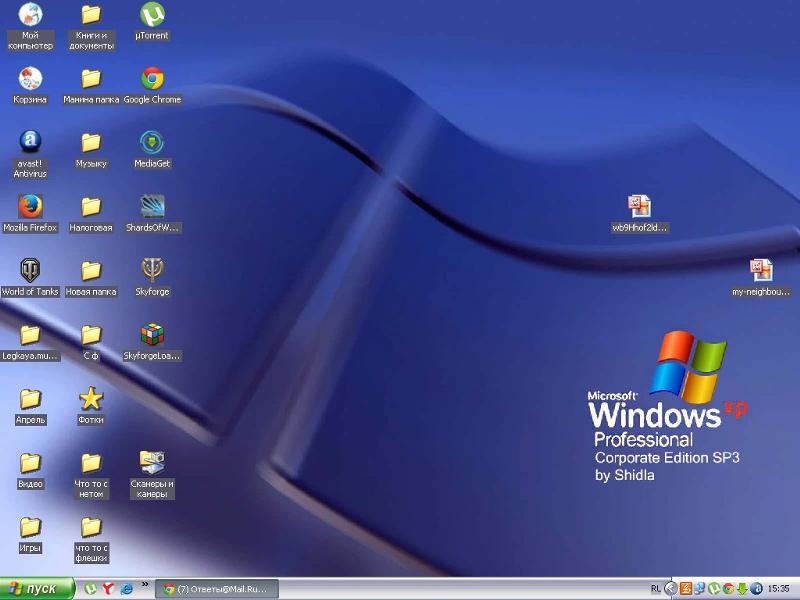800x600 pixels.
Task: Click the 15:35 taskbar clock
Action: coord(778,589)
